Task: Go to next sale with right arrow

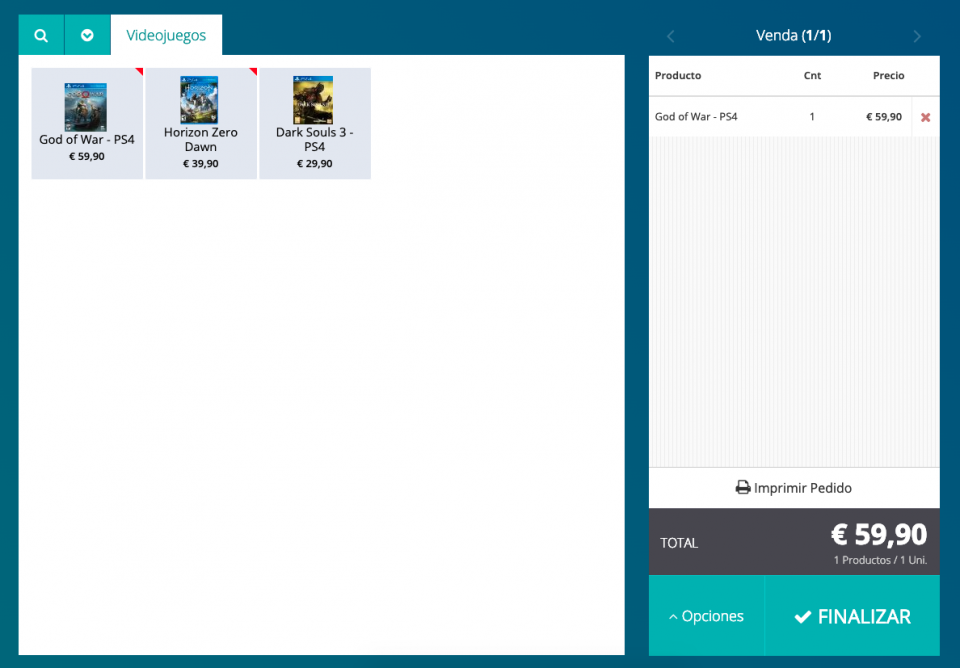Action: pos(917,36)
